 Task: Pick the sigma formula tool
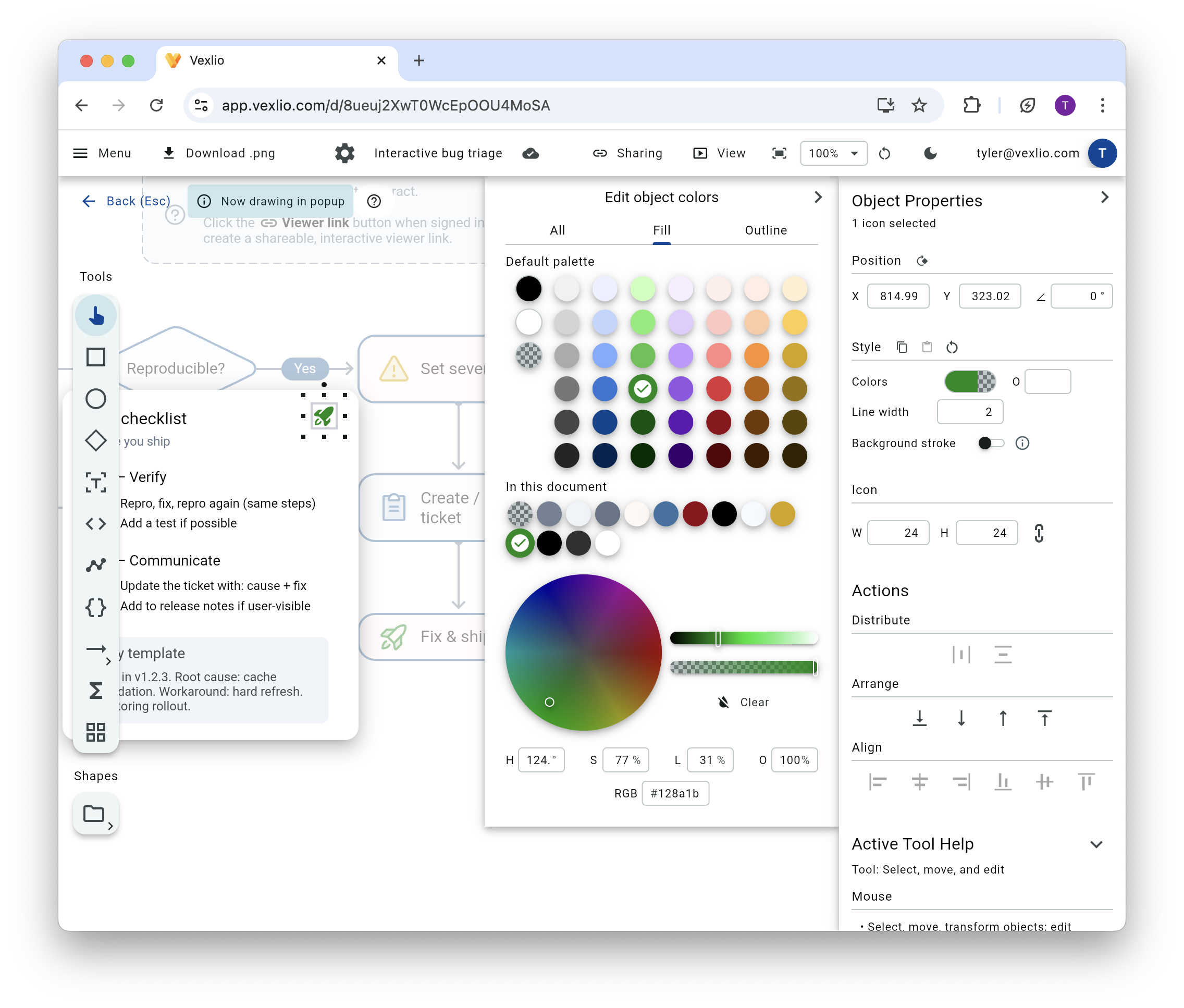pos(95,690)
